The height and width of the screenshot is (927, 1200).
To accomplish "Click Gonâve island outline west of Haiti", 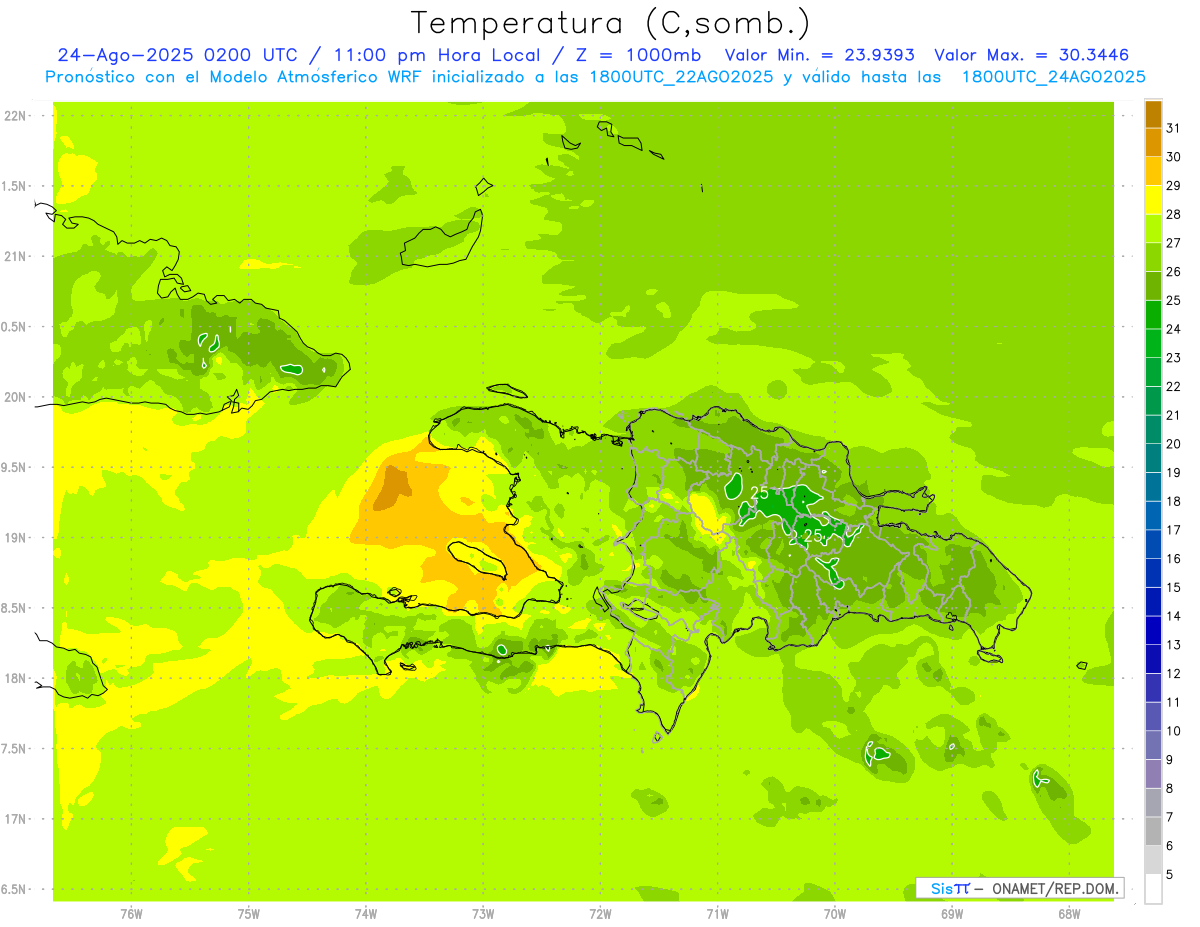I will coord(478,560).
